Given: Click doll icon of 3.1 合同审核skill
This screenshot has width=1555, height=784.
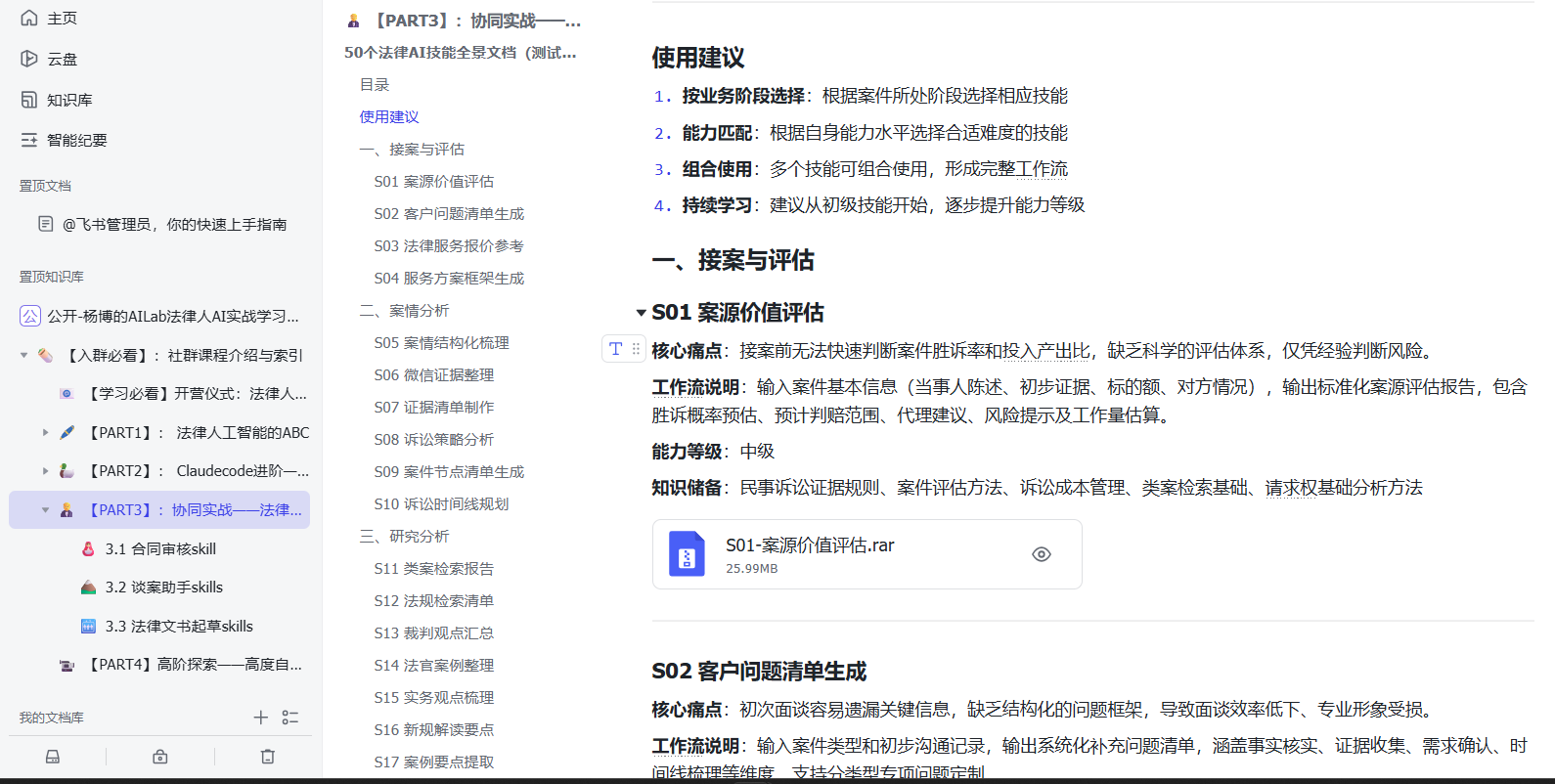Looking at the screenshot, I should [88, 548].
